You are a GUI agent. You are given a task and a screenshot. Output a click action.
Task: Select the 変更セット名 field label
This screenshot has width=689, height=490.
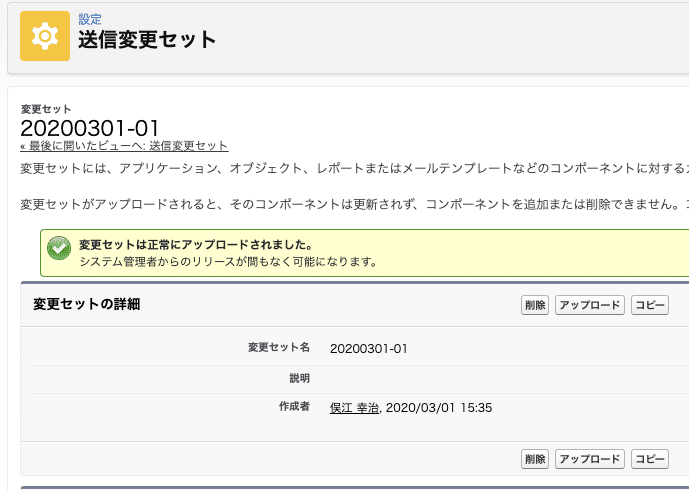(x=279, y=347)
